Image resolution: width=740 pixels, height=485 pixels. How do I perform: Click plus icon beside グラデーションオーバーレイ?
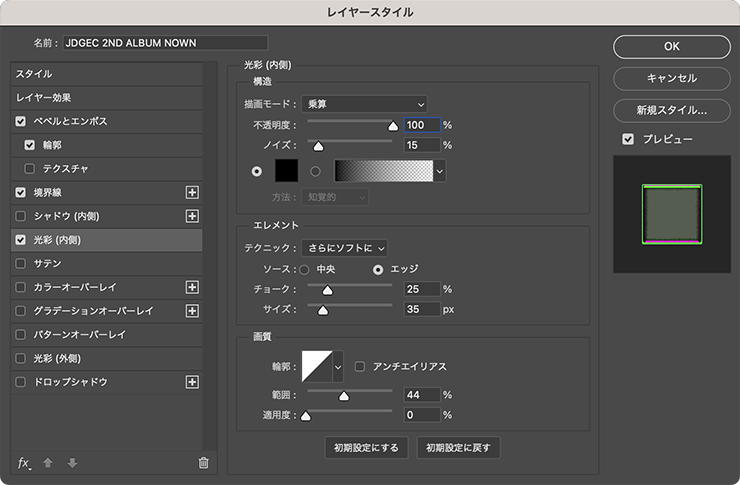pos(193,311)
